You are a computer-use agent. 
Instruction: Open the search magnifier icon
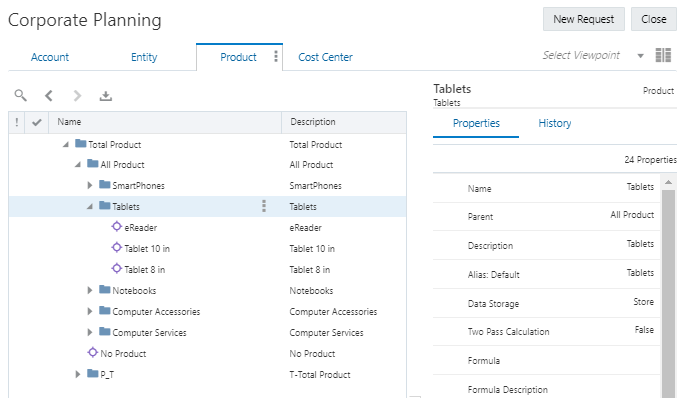point(20,95)
